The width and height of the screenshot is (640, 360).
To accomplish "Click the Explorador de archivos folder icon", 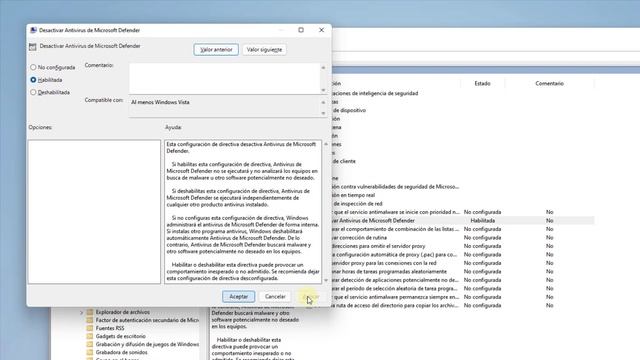I will (90, 312).
